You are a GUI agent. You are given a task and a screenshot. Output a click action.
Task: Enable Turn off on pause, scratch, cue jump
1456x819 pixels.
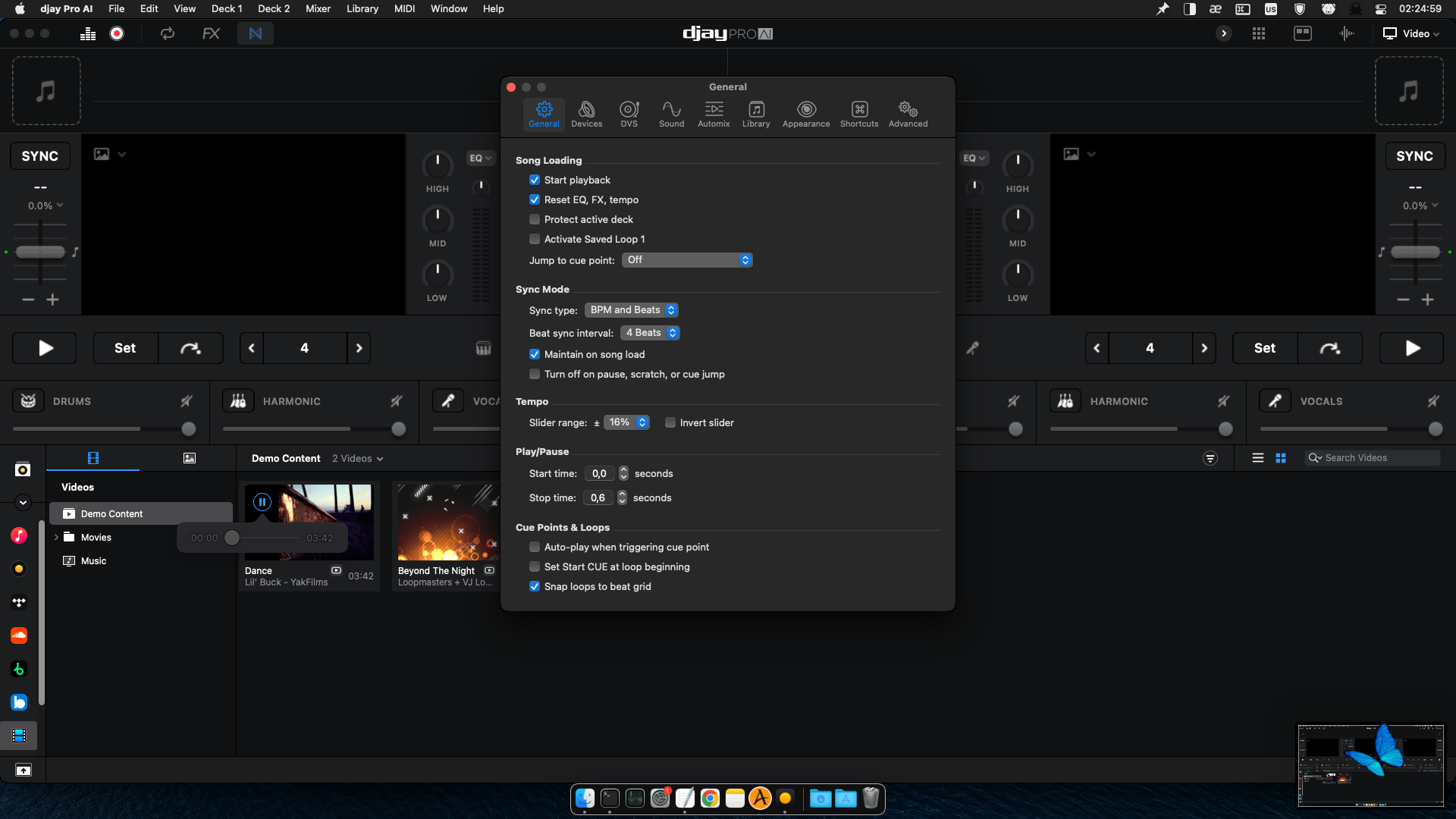pyautogui.click(x=535, y=374)
